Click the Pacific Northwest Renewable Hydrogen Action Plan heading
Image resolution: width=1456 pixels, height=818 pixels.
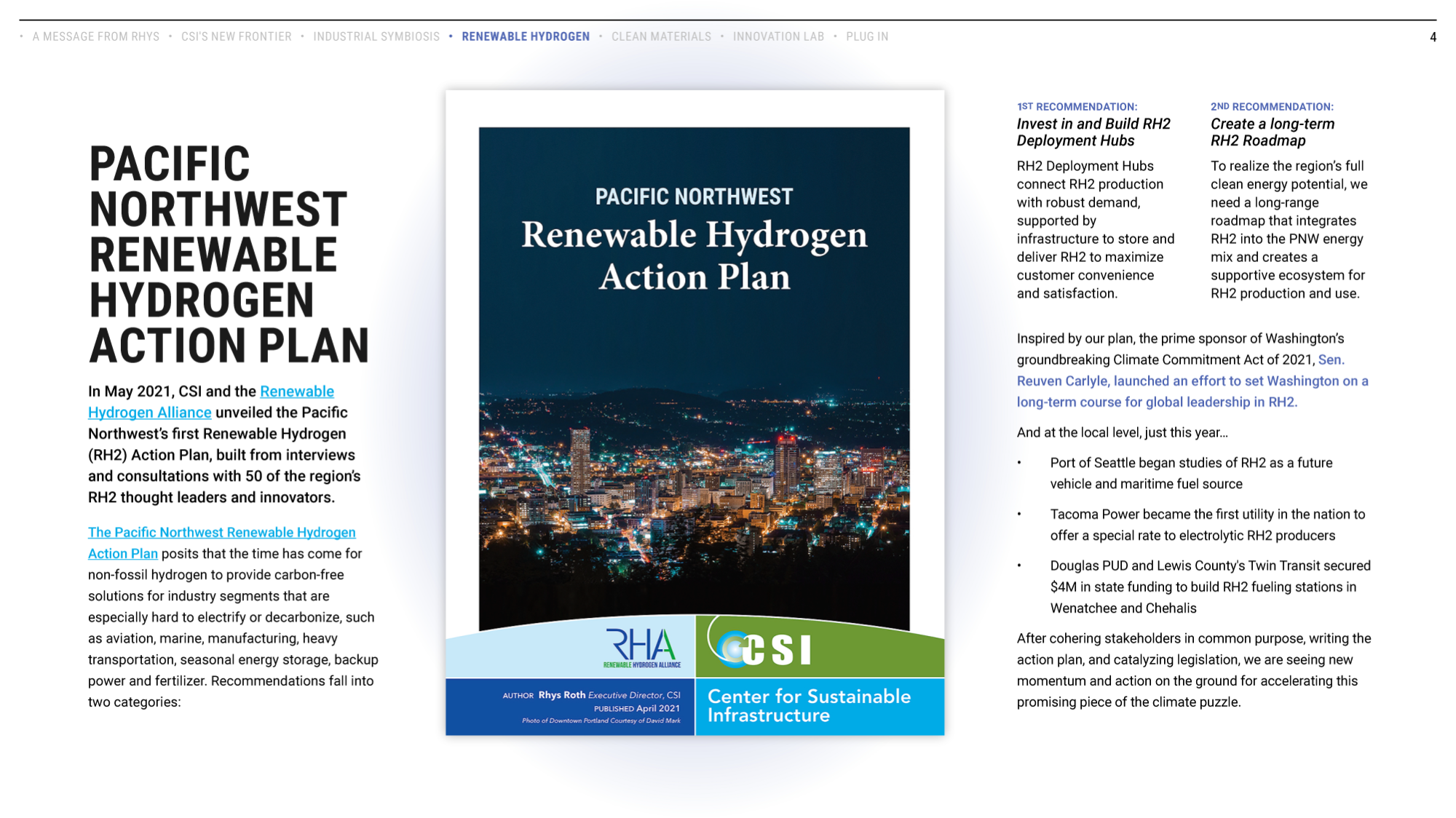point(229,255)
